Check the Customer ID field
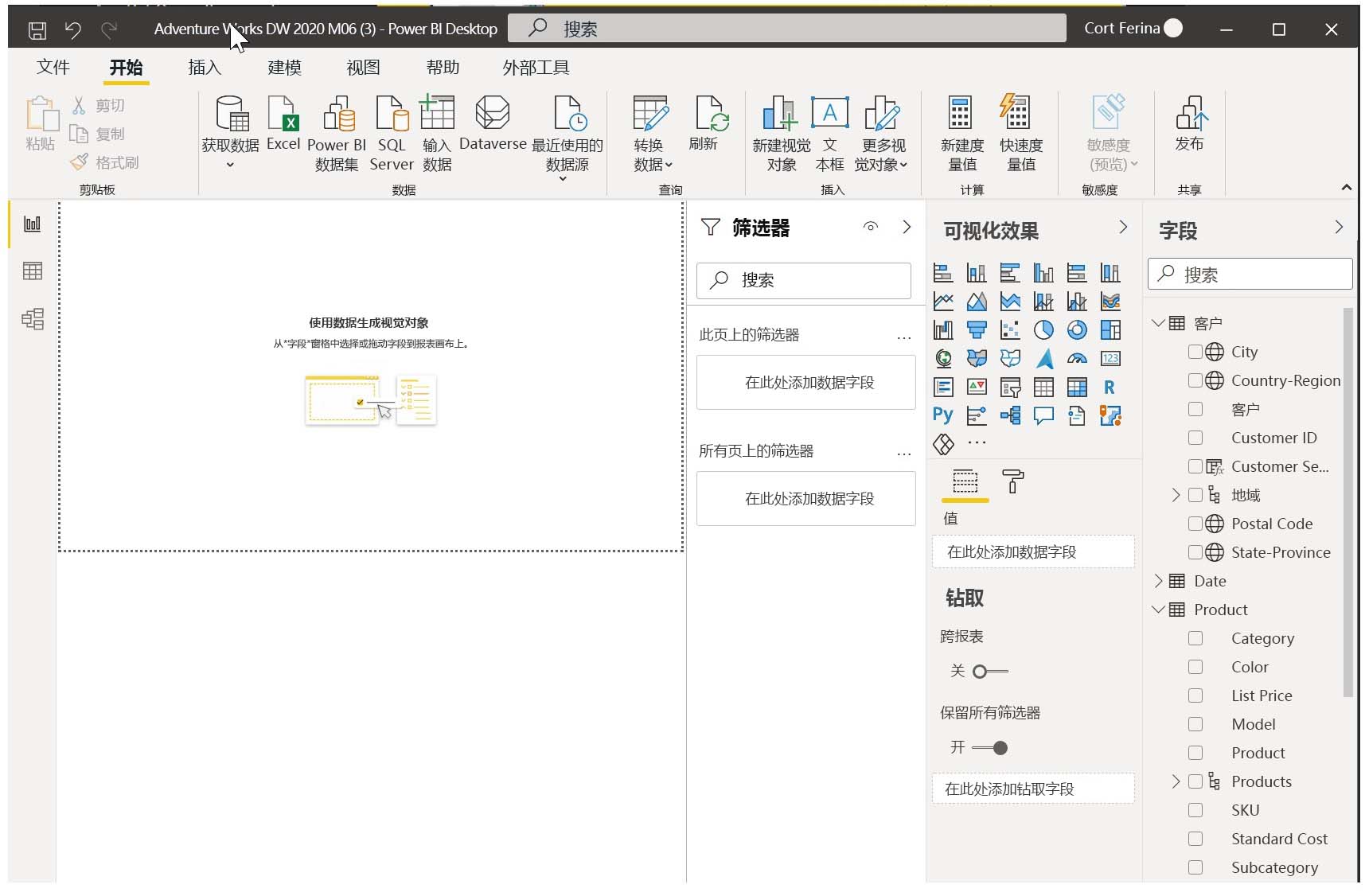 [1195, 438]
